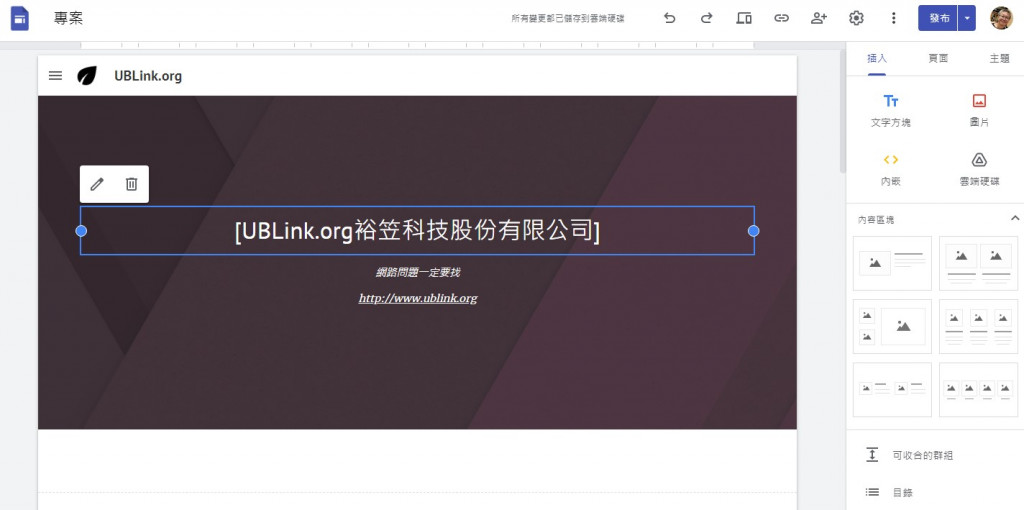Choose layout with four images in row

pyautogui.click(x=978, y=389)
